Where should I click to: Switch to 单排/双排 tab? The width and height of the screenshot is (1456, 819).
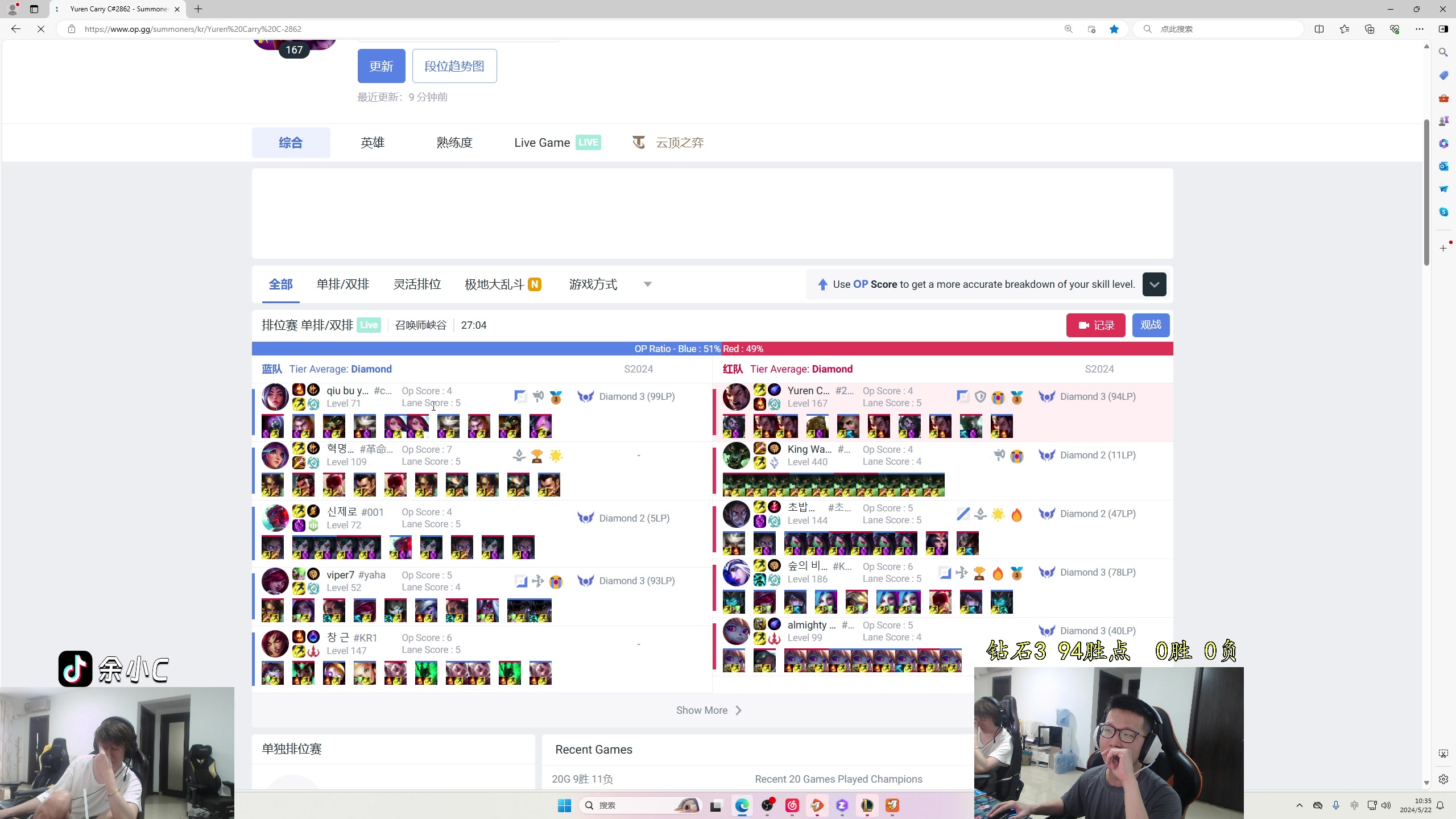(343, 284)
